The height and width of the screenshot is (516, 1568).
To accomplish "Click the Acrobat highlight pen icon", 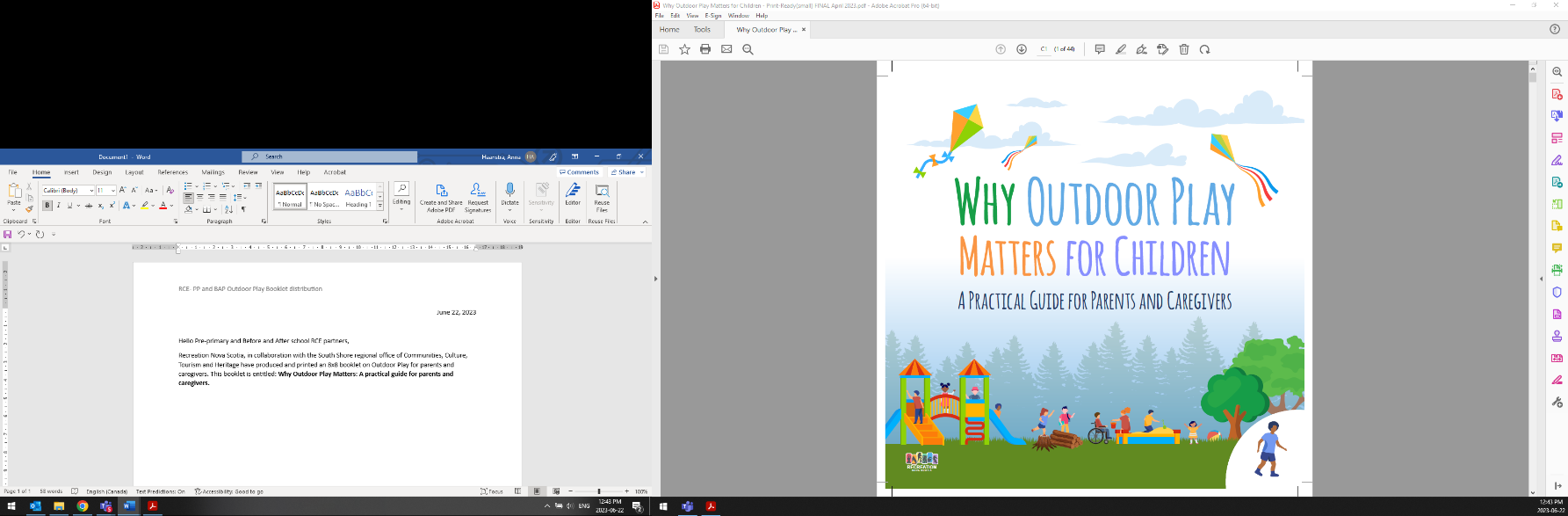I will (x=1121, y=49).
